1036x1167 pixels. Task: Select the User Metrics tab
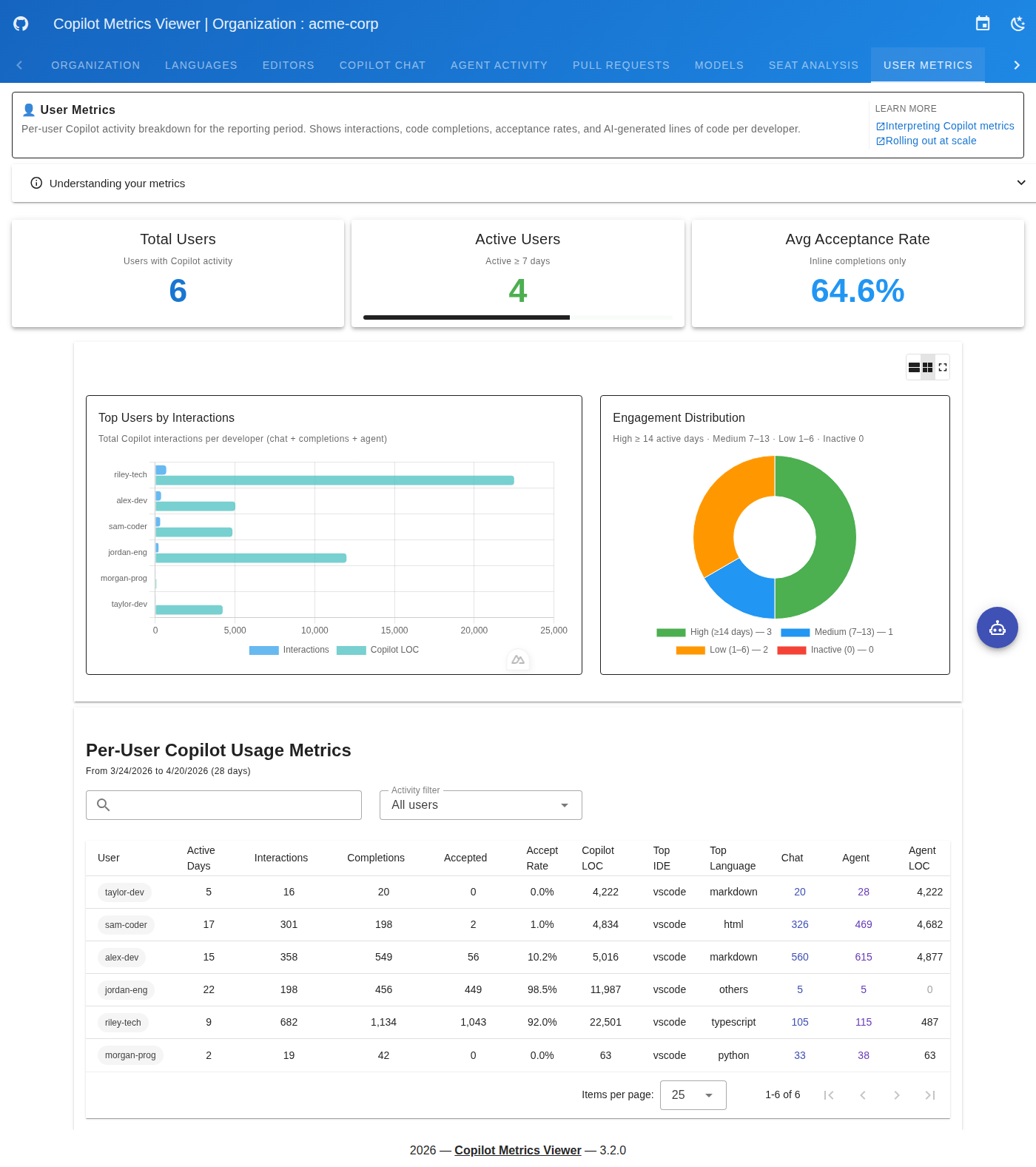coord(928,65)
